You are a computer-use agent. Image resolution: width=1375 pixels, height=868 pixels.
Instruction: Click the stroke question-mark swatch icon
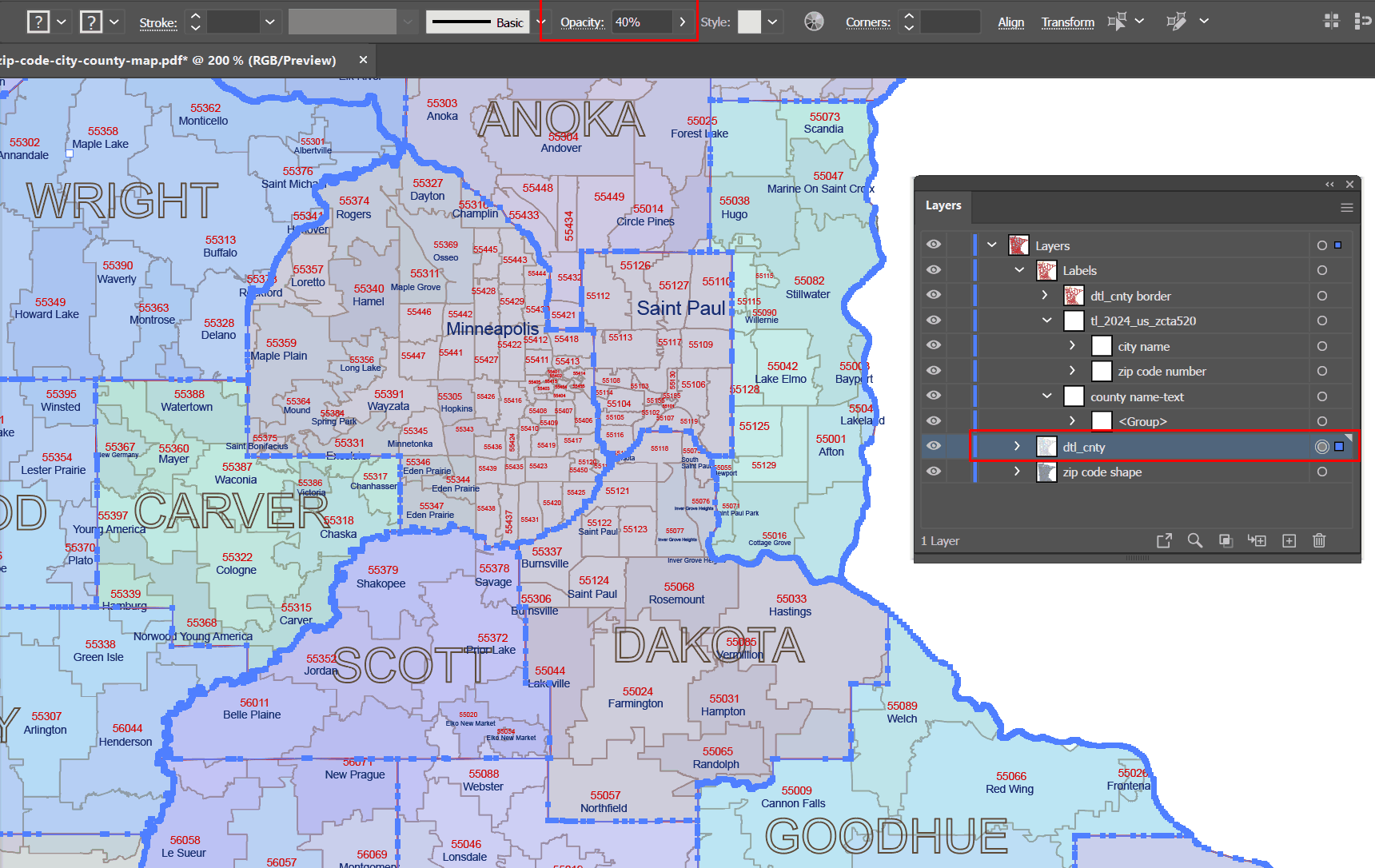coord(91,22)
